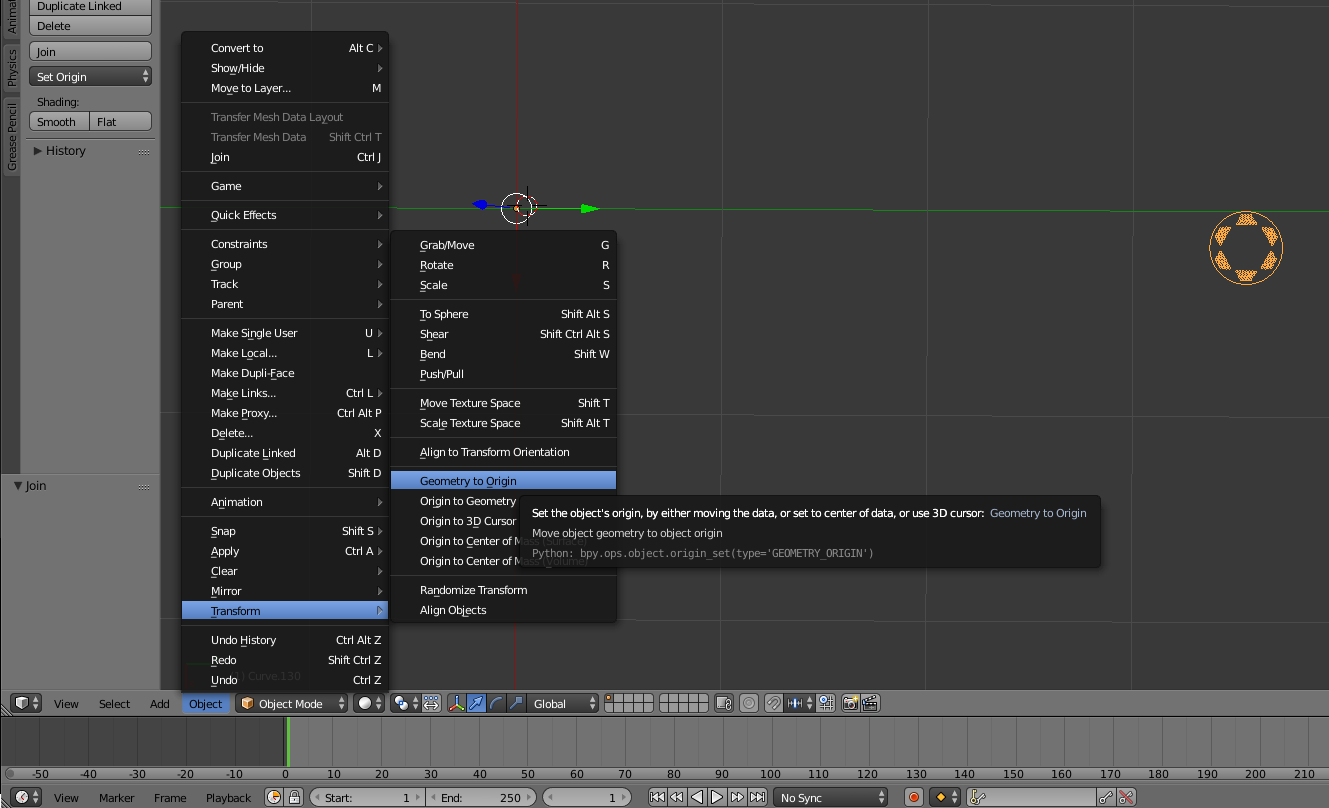The width and height of the screenshot is (1329, 808).
Task: Render OpenGL animation with clapperboard icon
Action: [870, 703]
